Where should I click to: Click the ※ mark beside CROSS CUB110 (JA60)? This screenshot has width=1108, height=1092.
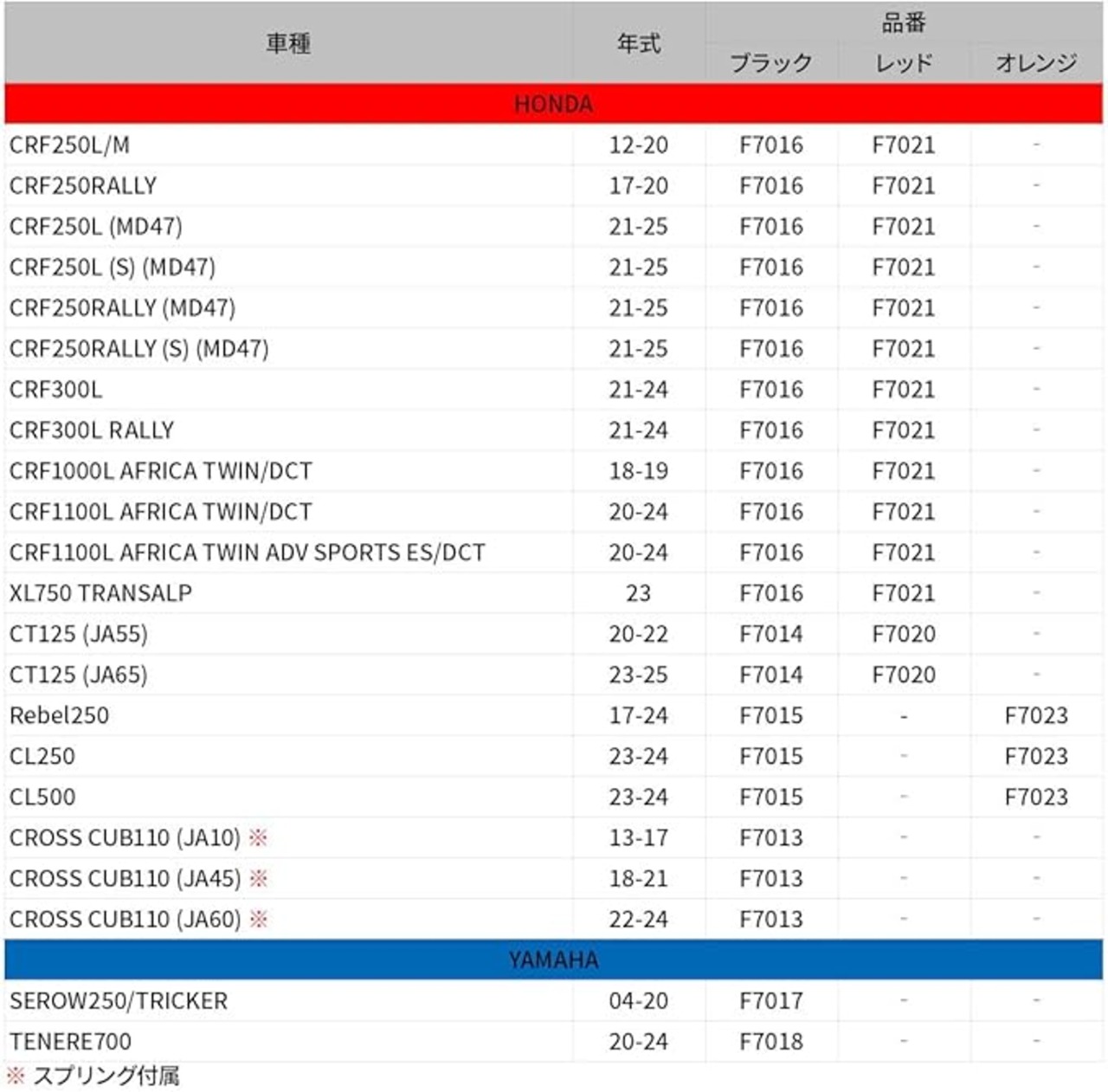(258, 919)
